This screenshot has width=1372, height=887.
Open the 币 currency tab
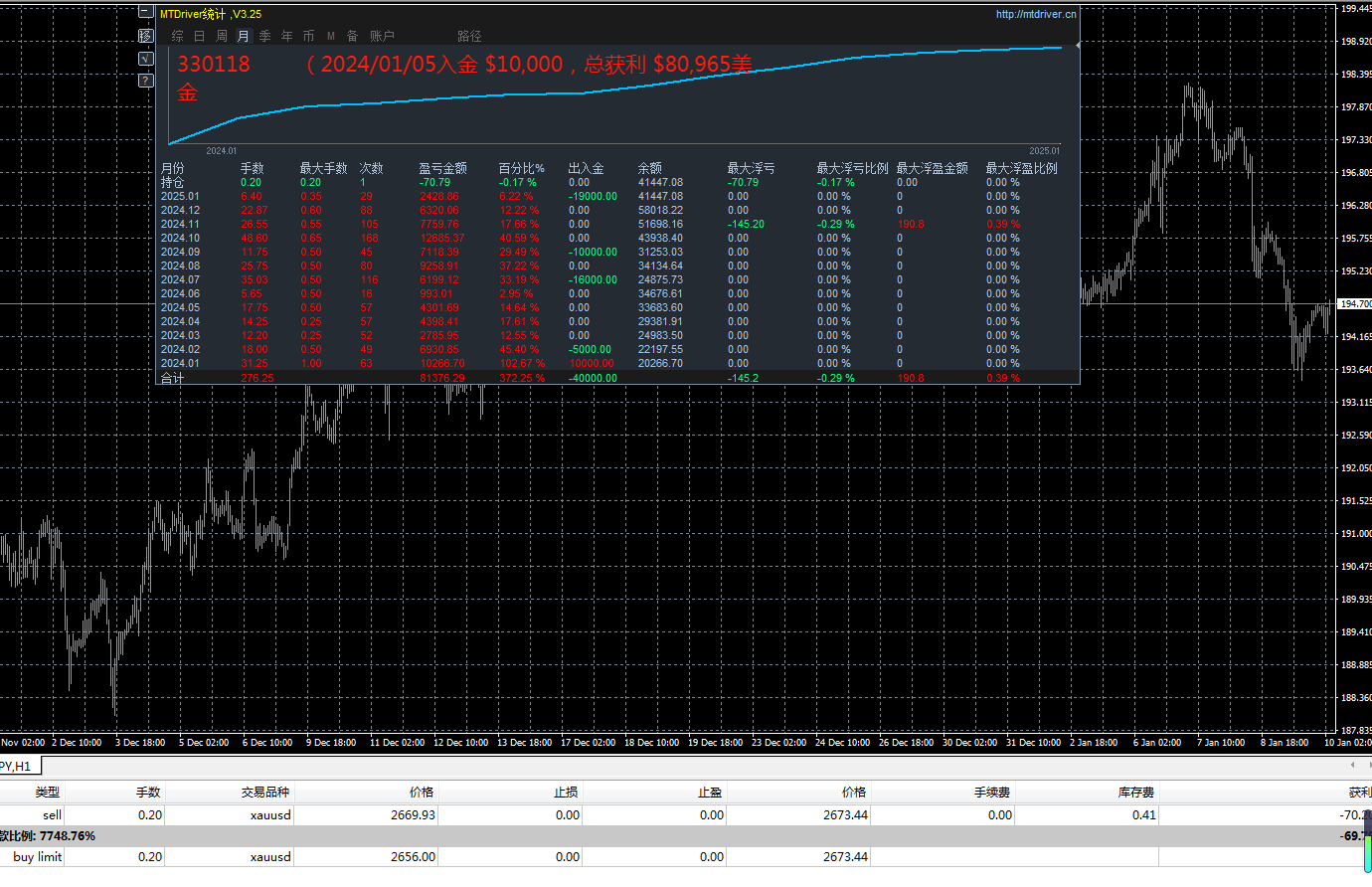pyautogui.click(x=309, y=36)
